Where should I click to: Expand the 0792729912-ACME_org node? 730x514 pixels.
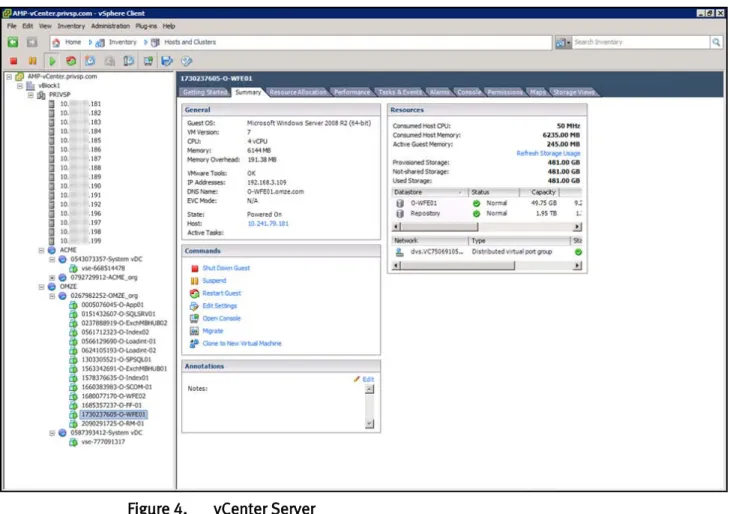coord(52,277)
